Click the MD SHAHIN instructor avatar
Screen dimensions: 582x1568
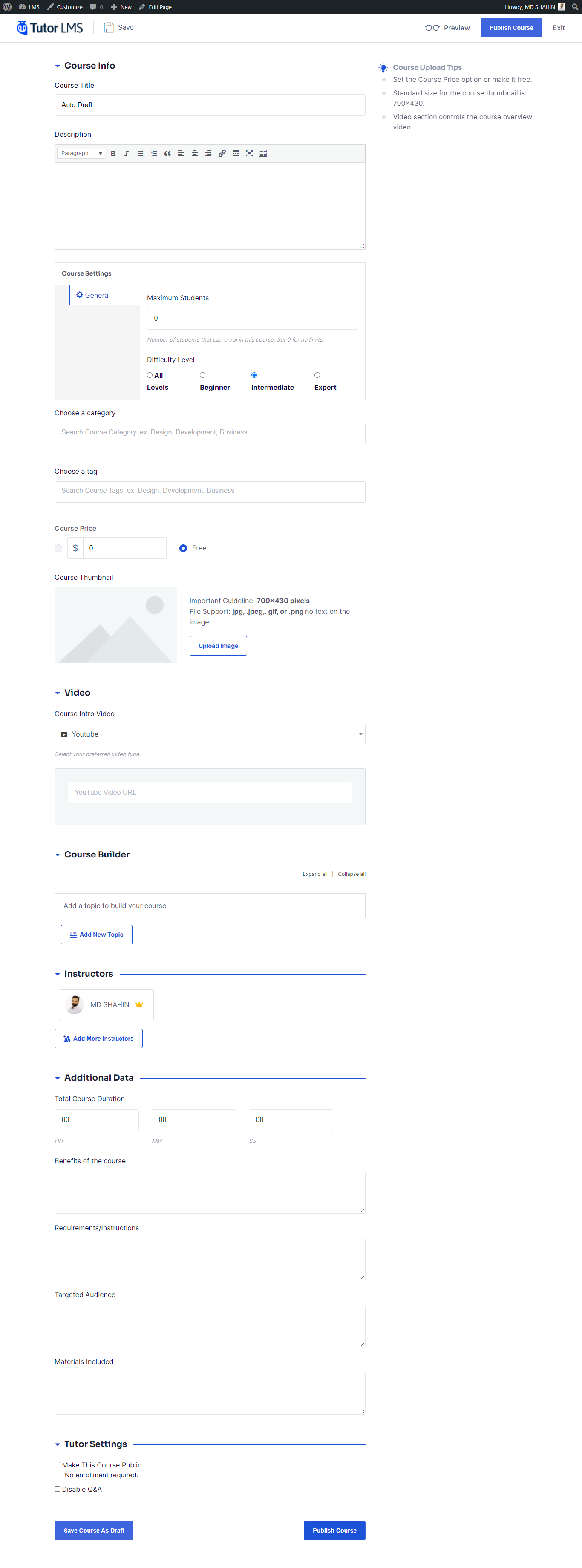coord(74,1004)
